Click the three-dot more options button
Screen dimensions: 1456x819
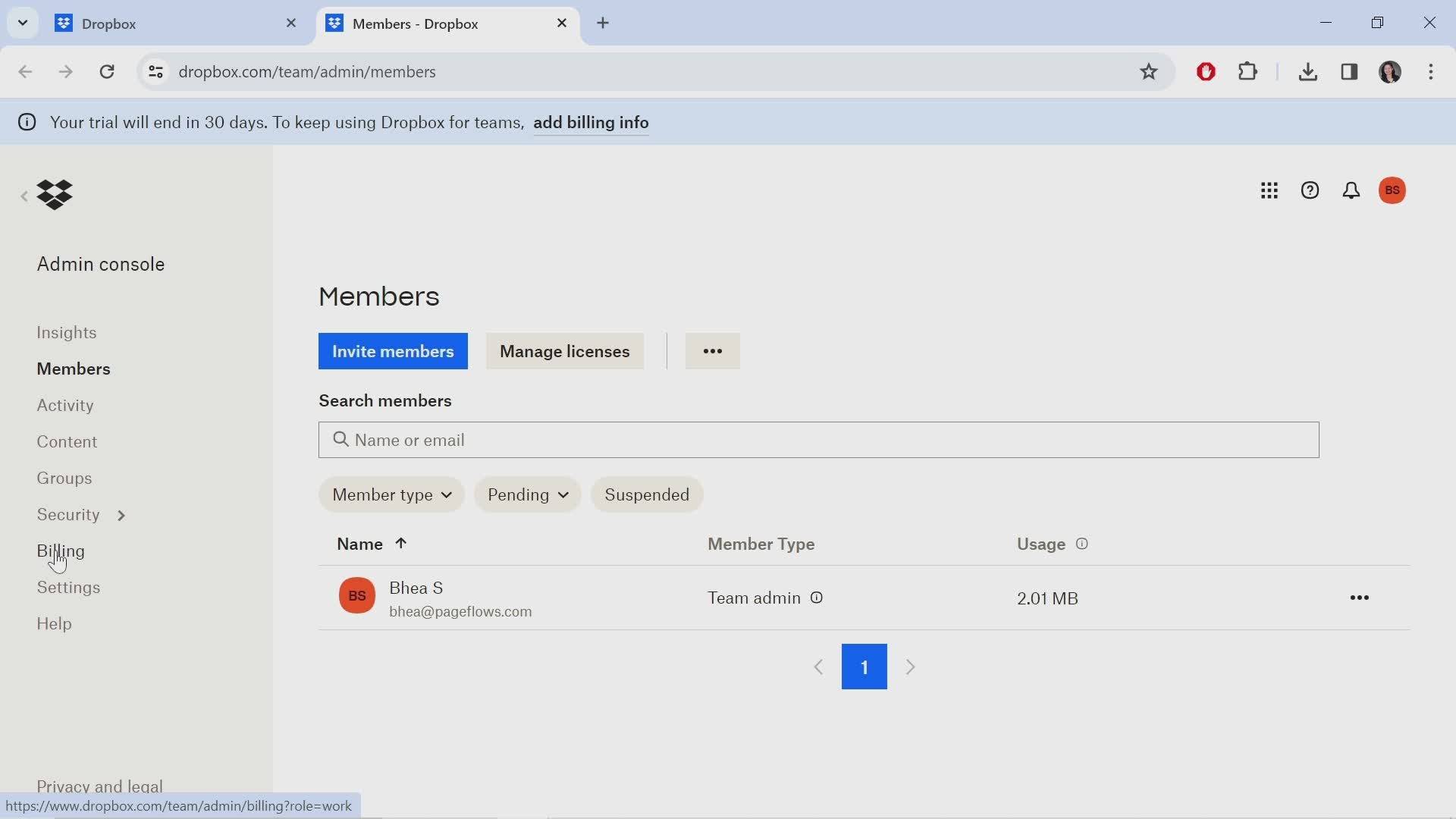pyautogui.click(x=713, y=351)
